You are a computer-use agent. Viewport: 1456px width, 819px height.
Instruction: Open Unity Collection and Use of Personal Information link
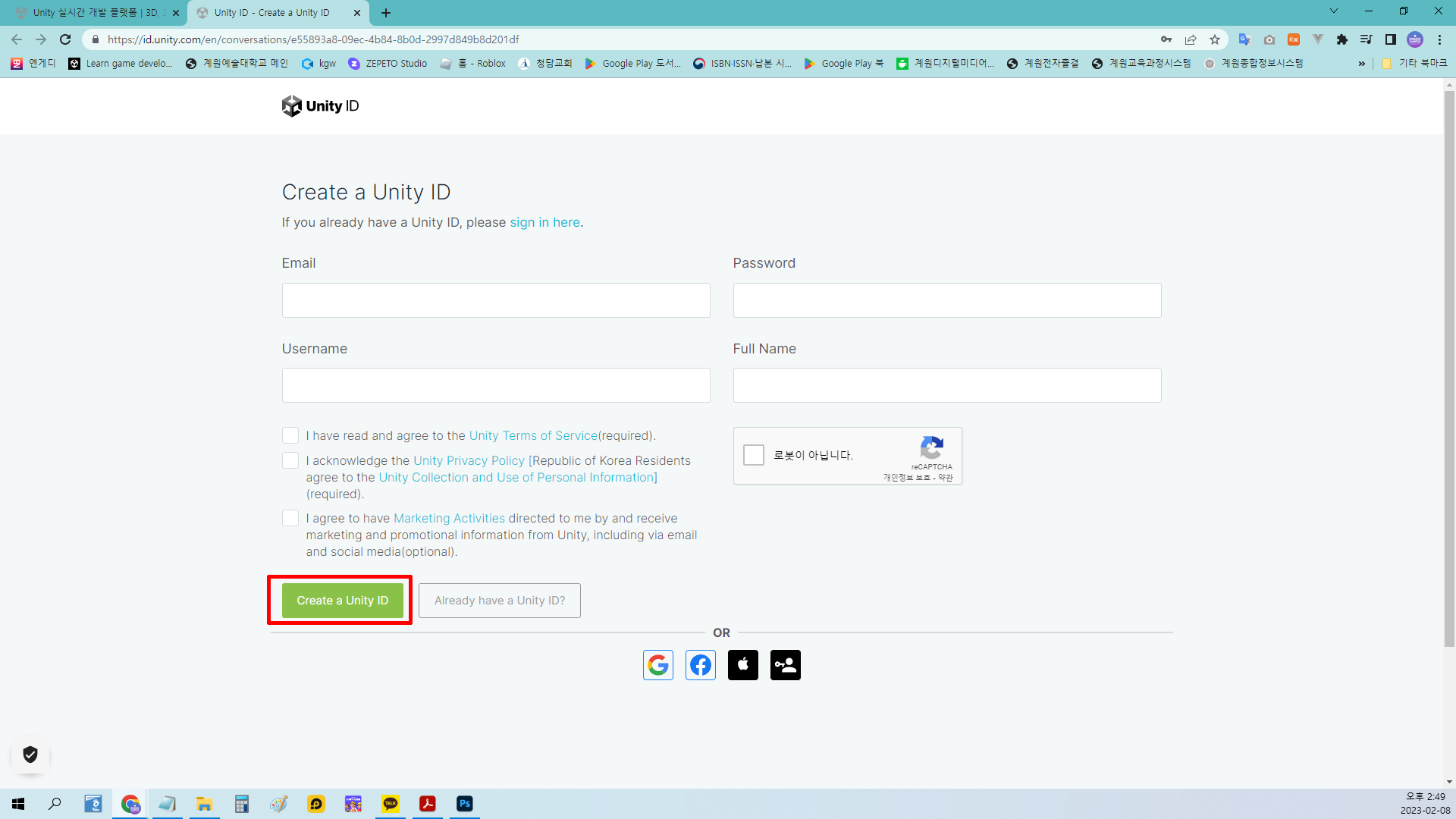516,477
